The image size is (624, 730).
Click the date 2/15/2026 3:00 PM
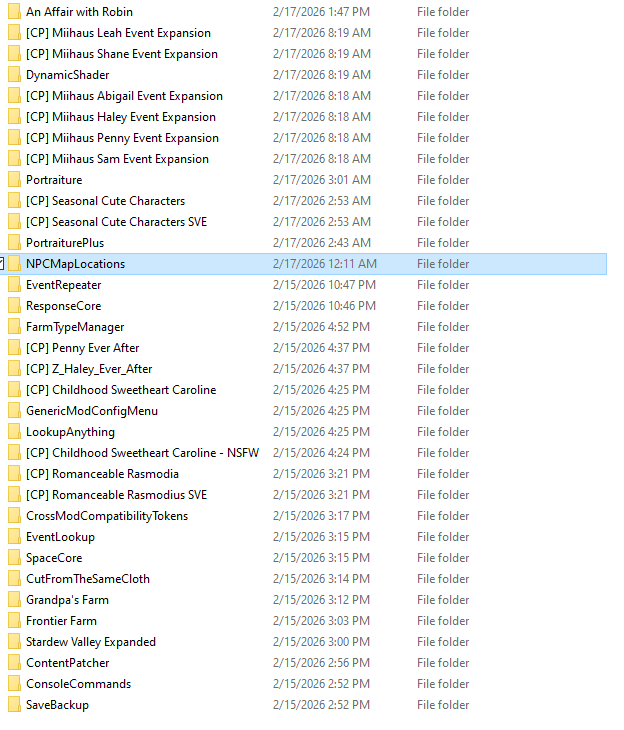[x=321, y=642]
